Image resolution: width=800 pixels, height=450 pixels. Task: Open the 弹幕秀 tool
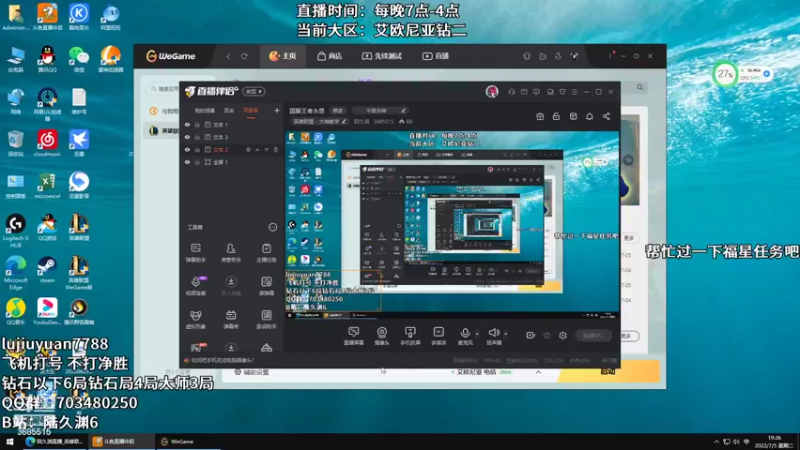tap(231, 319)
